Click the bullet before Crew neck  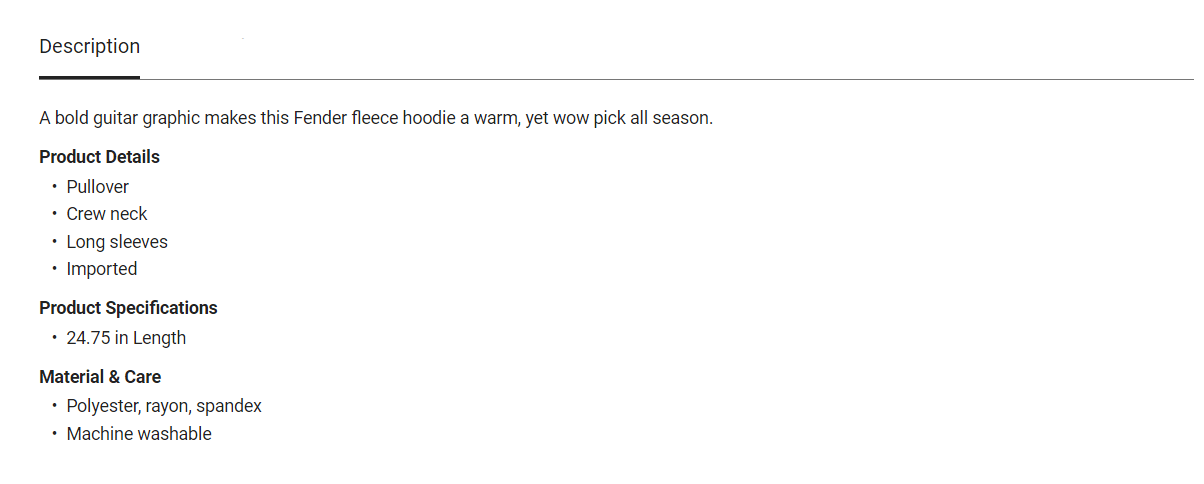54,214
